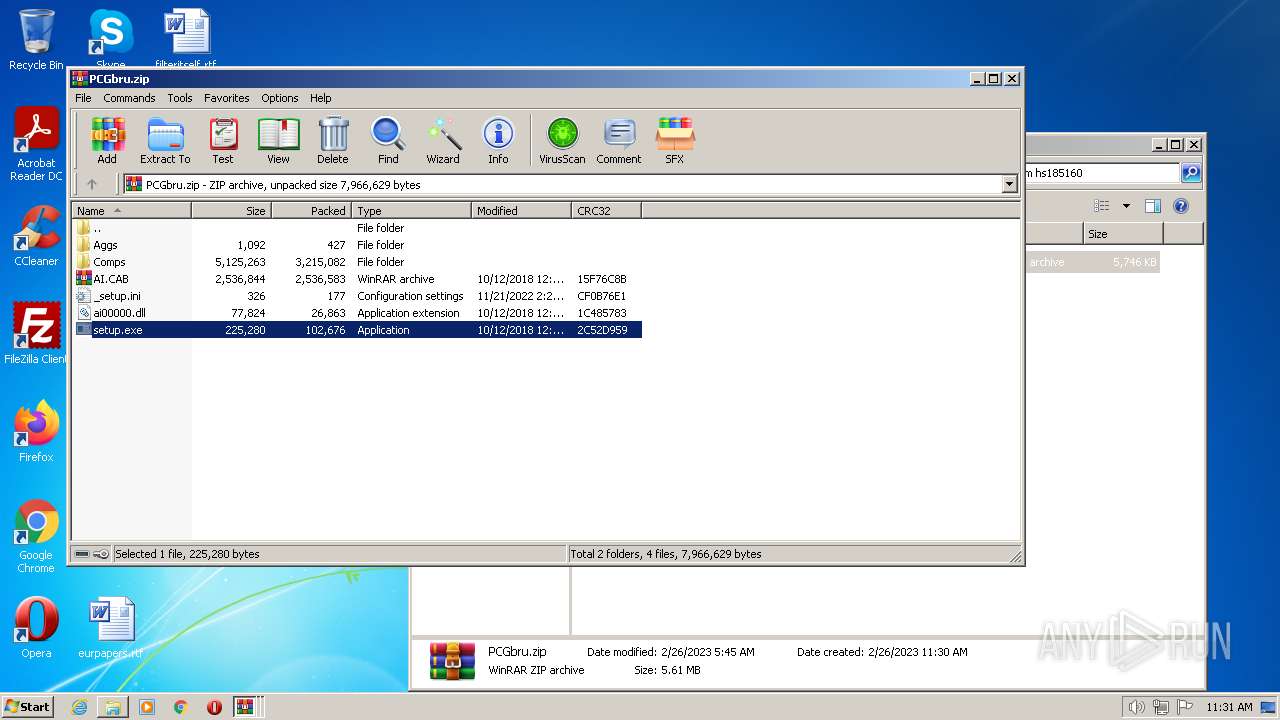
Task: Open Internet Explorer from taskbar
Action: point(79,707)
